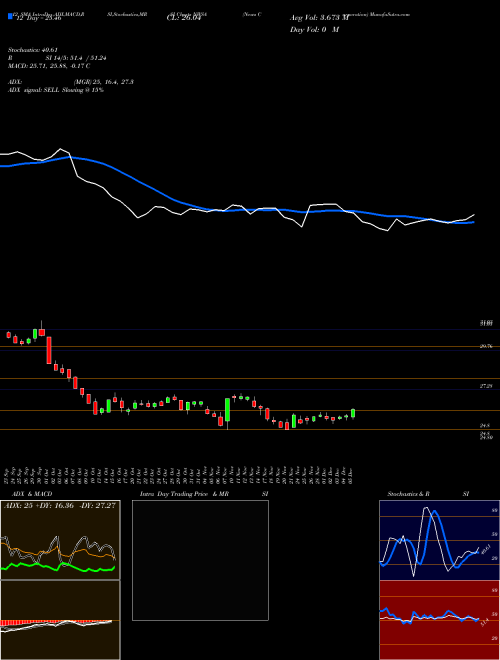The height and width of the screenshot is (660, 500).
Task: Click the MACD histogram panel below ADX
Action: click(60, 620)
